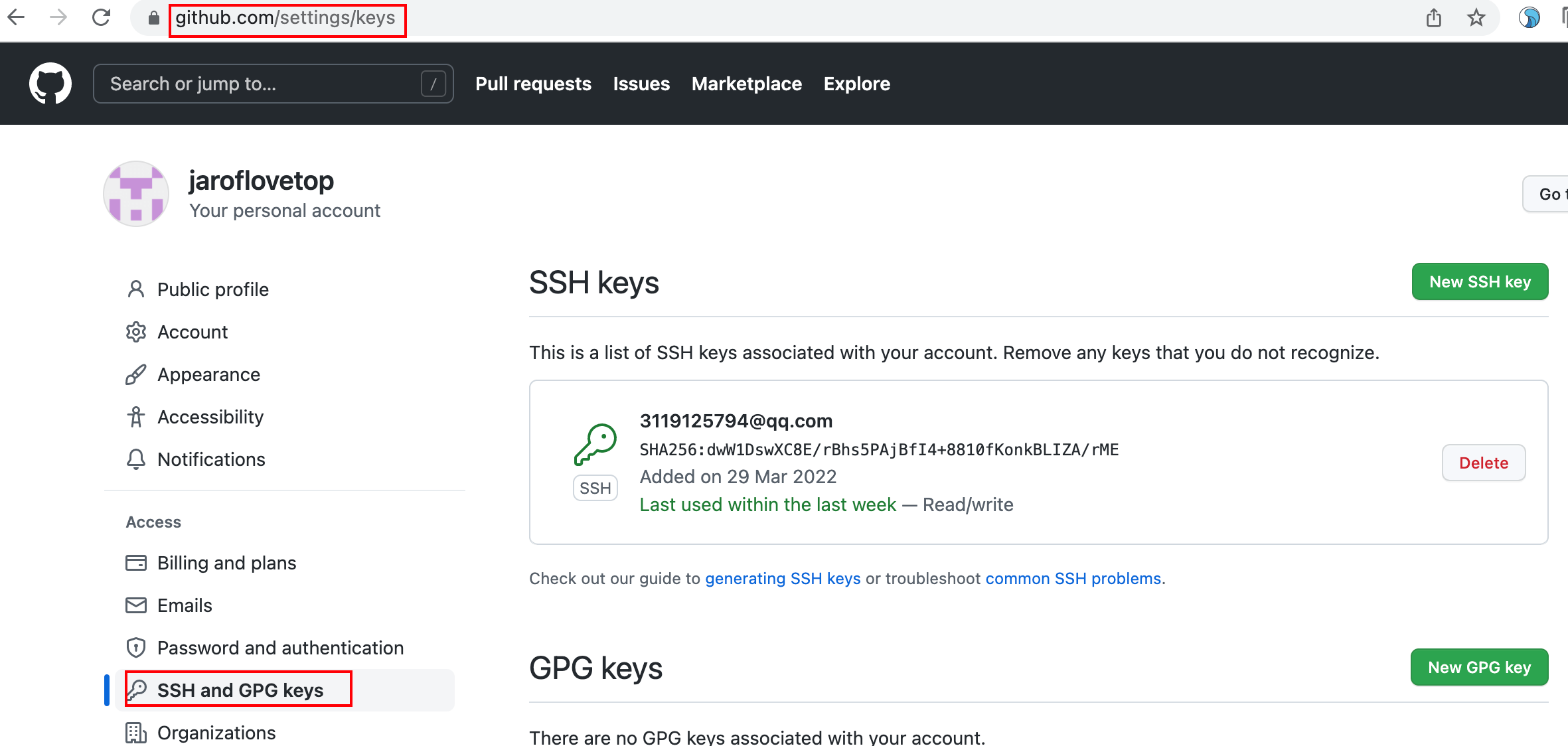Click the slash shortcut icon in search box
1568x746 pixels.
click(433, 84)
